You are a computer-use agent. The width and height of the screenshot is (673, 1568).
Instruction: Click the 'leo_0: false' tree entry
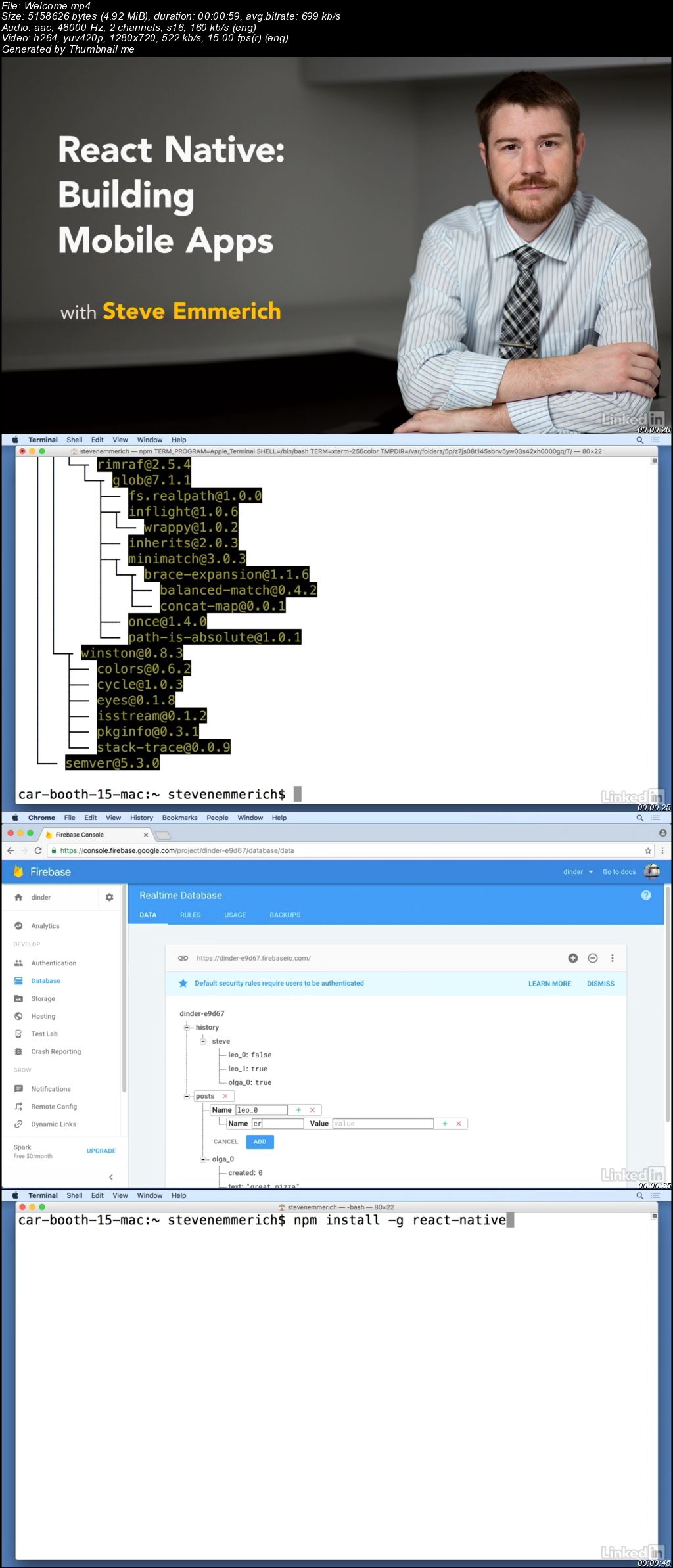(x=250, y=1055)
